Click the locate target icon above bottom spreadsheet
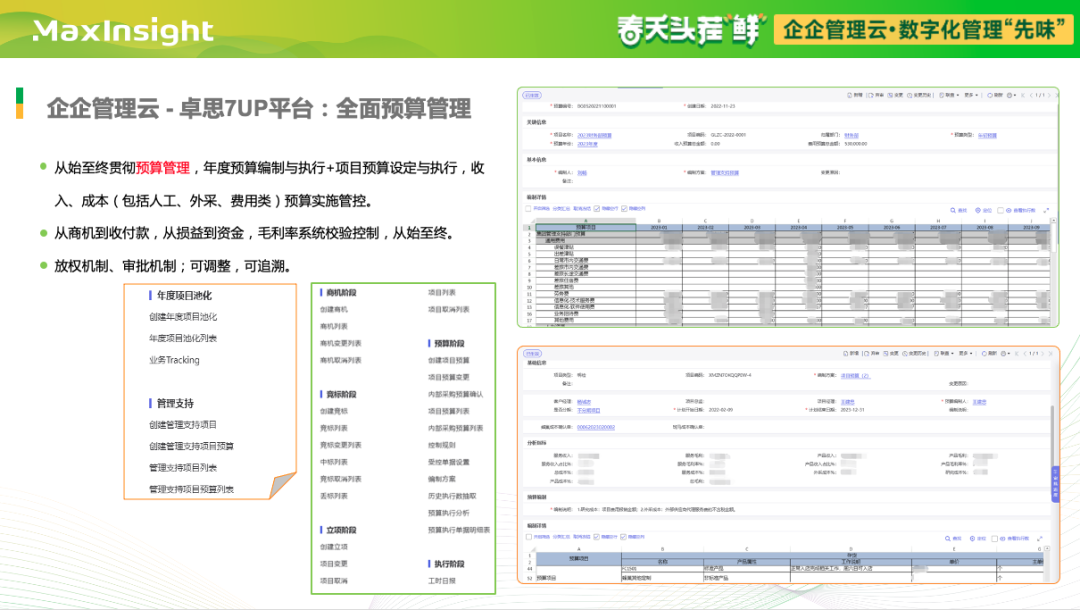Viewport: 1080px width, 610px height. click(x=973, y=538)
